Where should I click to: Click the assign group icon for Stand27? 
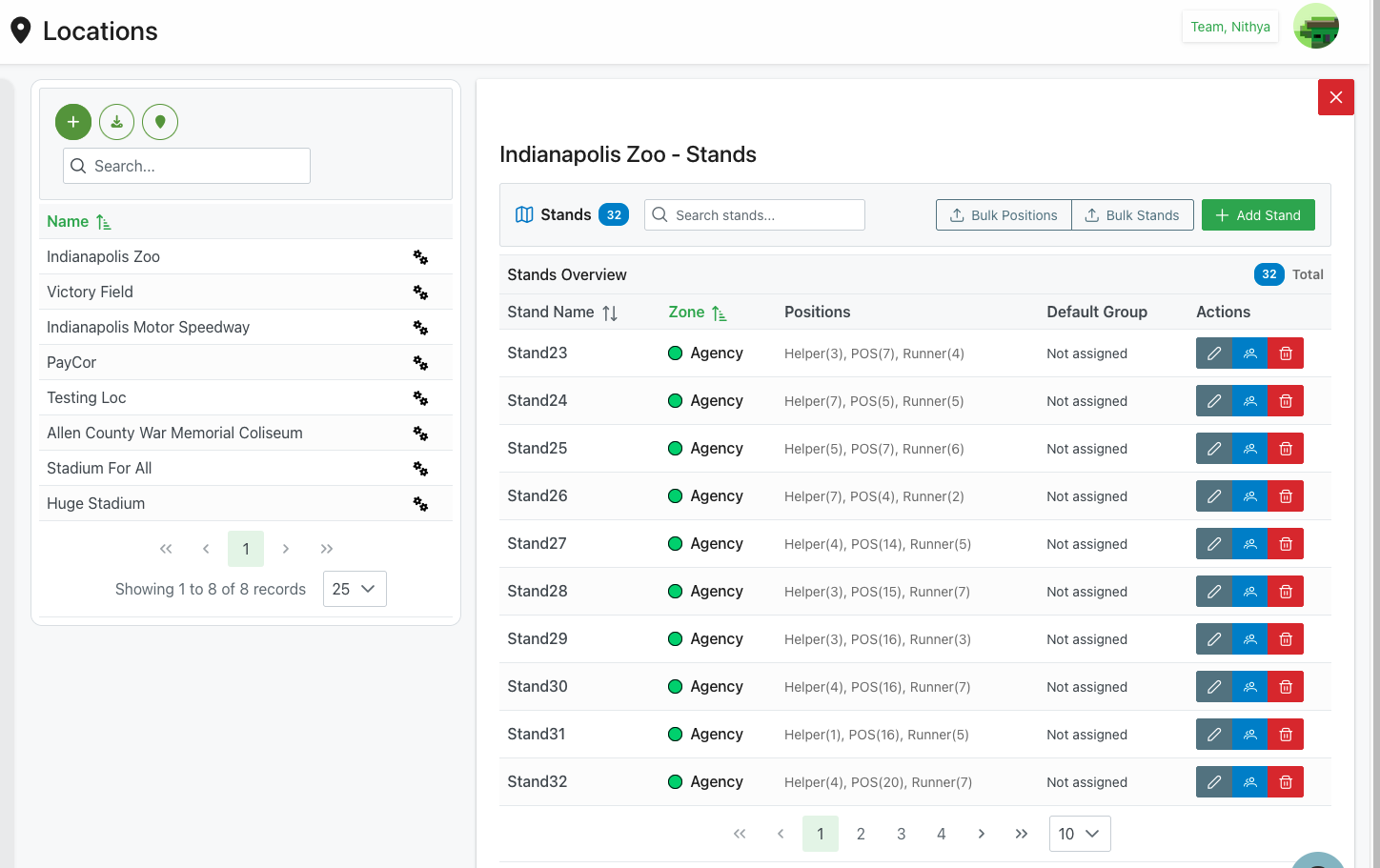tap(1249, 544)
